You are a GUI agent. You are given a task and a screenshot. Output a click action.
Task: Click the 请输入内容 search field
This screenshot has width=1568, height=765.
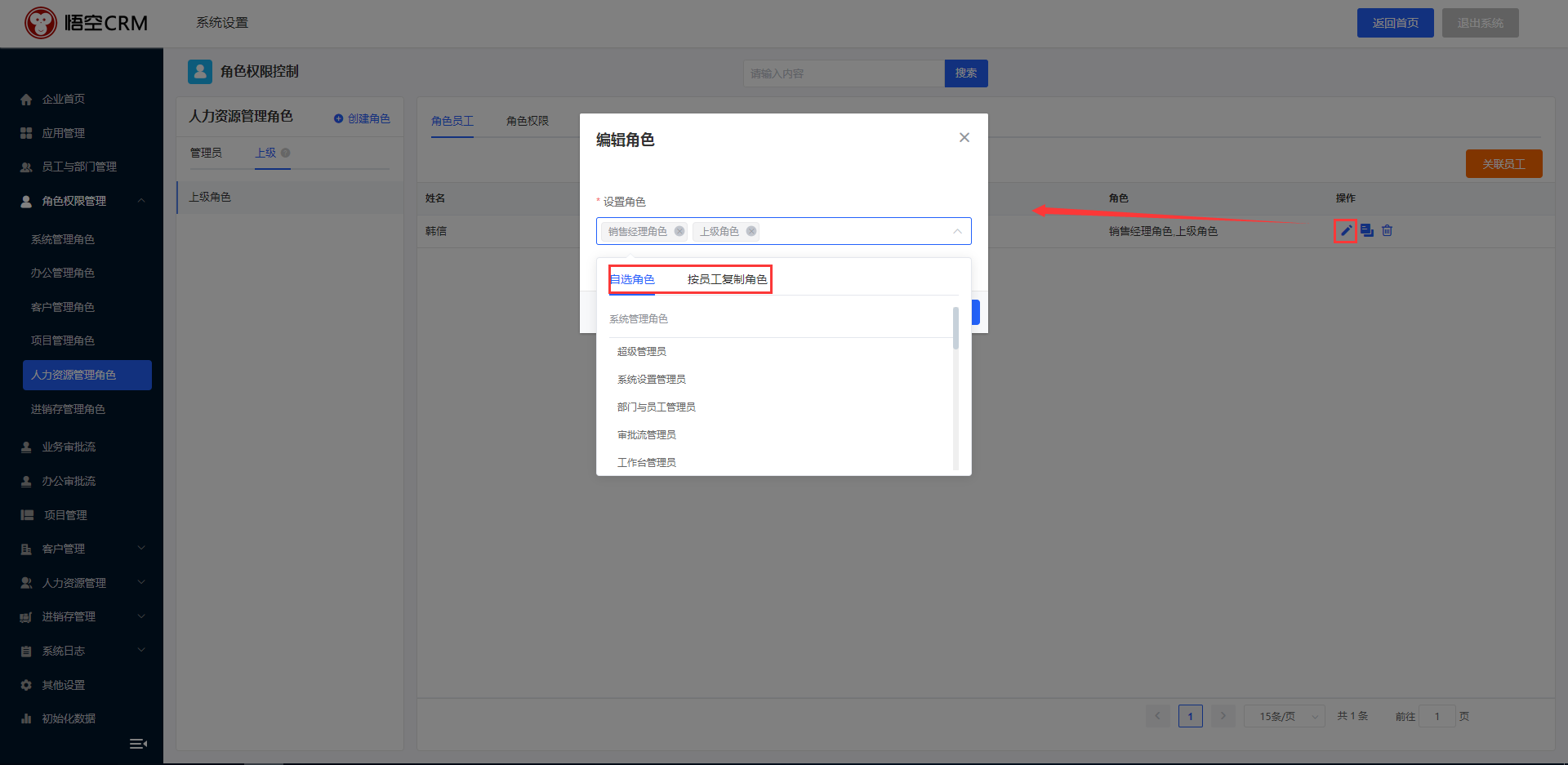(844, 73)
